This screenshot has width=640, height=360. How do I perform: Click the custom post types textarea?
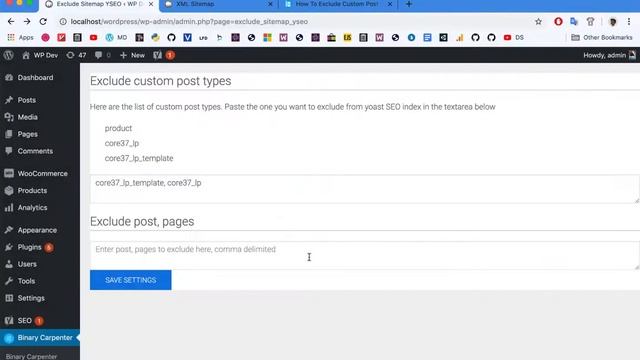click(x=364, y=189)
